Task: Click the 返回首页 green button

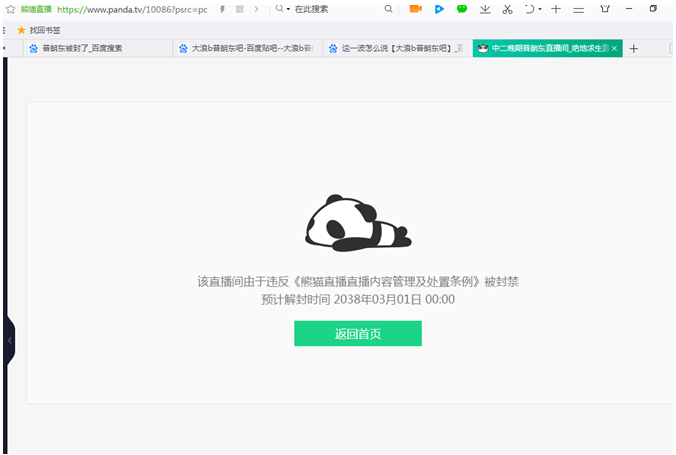Action: 358,333
